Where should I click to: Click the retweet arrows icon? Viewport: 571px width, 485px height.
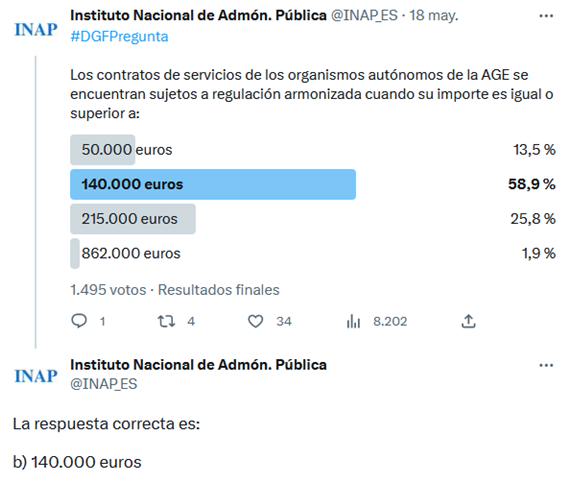166,321
